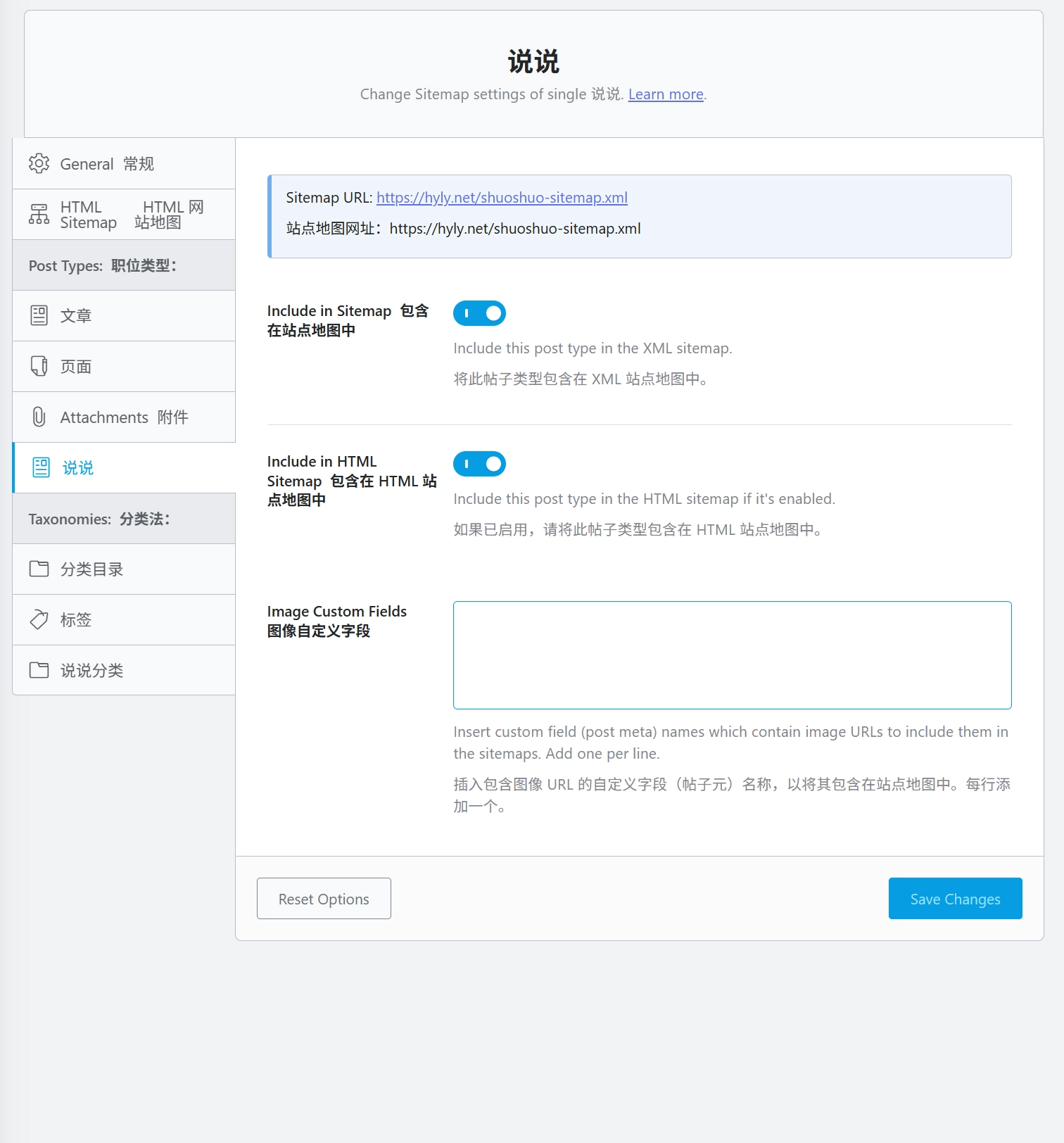Click the 文章 post type icon
This screenshot has width=1064, height=1143.
tap(39, 315)
